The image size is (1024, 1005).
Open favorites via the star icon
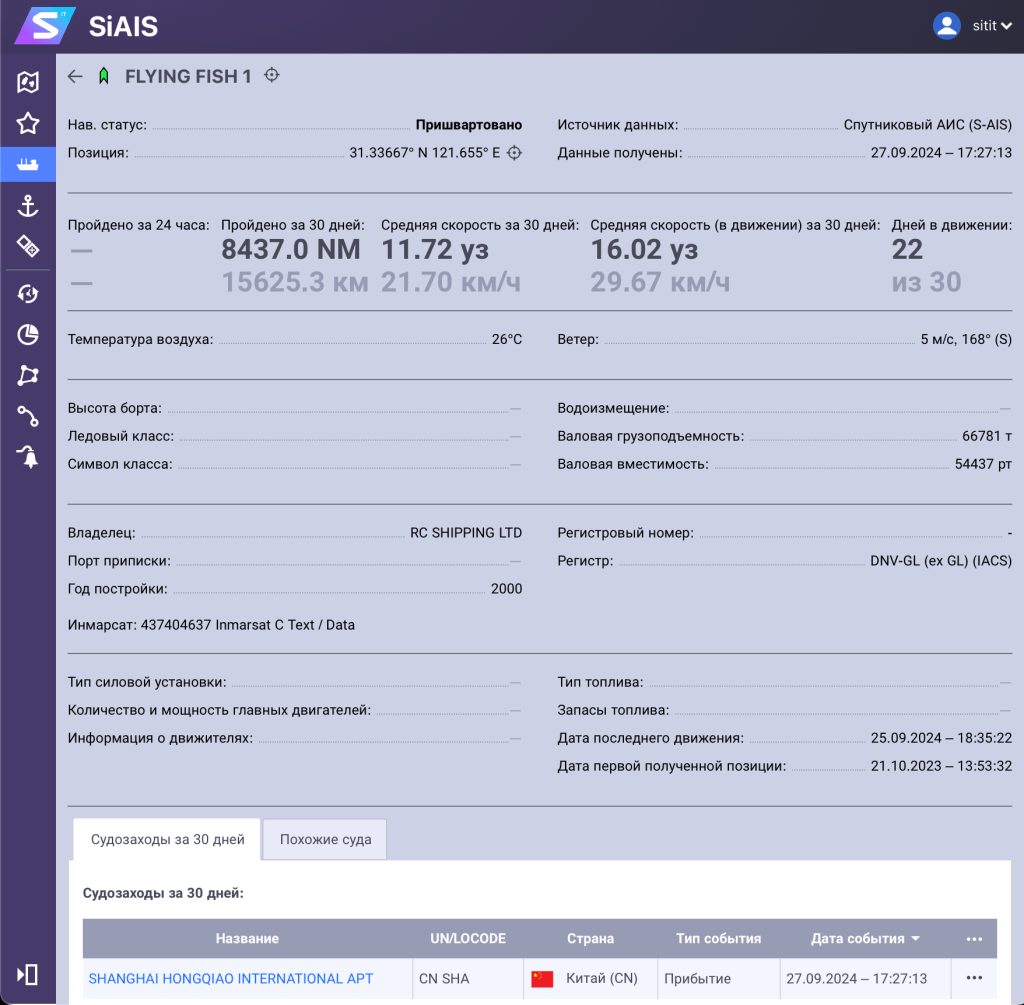click(28, 124)
